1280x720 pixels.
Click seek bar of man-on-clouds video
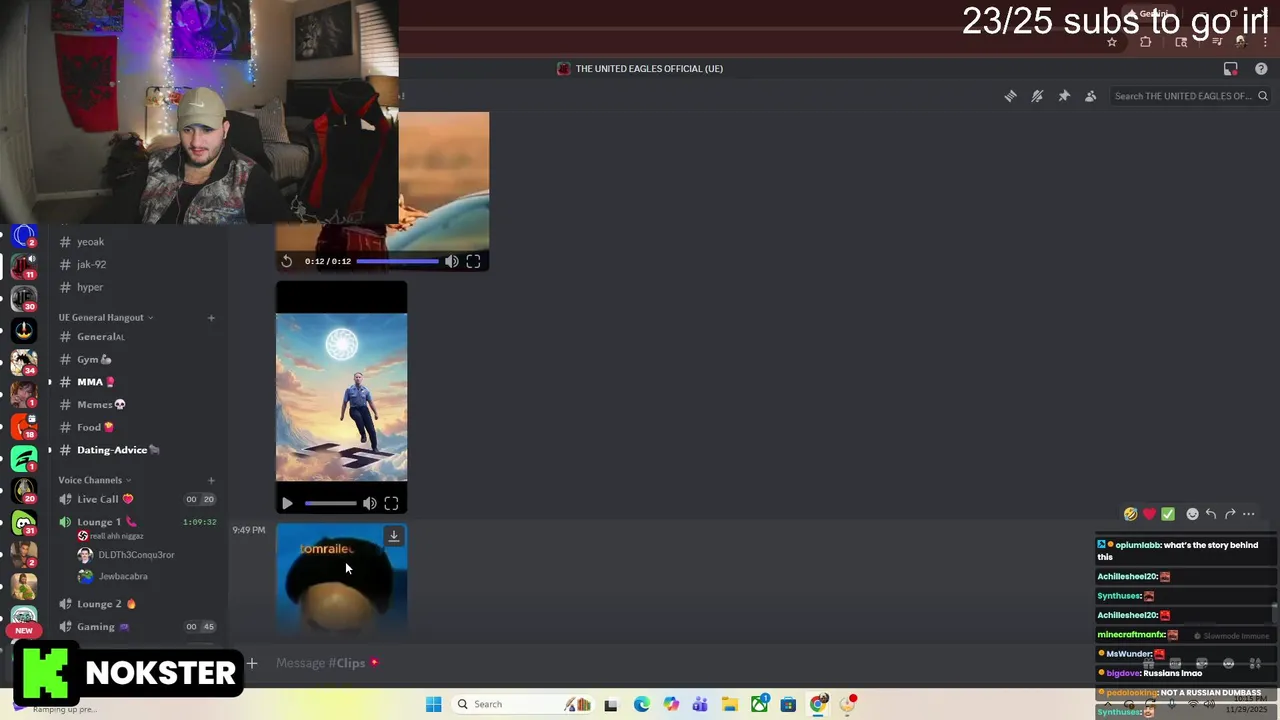[x=331, y=504]
